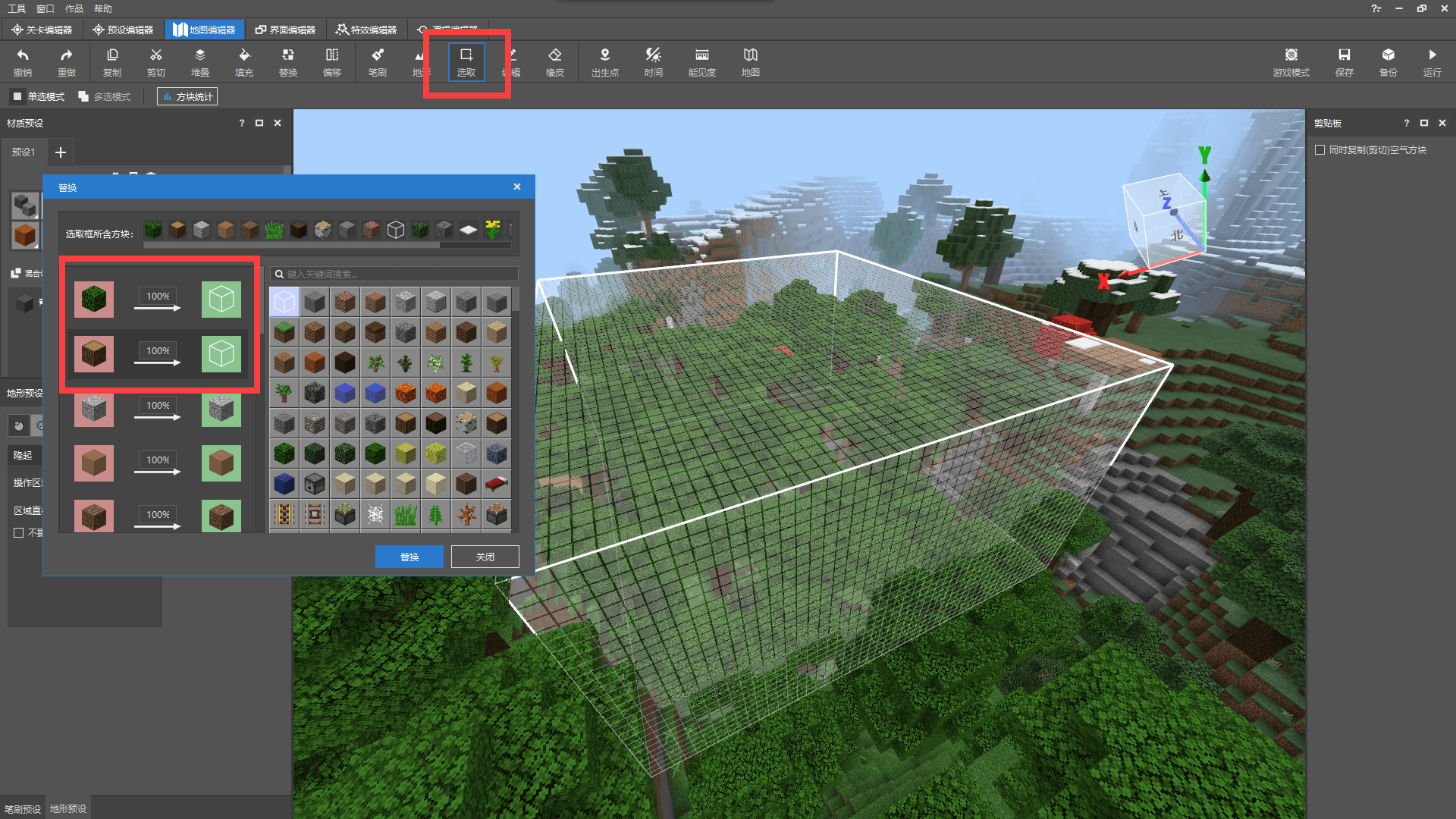Screen dimensions: 1456x819
Task: Close the 材质预设 panel
Action: pyautogui.click(x=278, y=123)
